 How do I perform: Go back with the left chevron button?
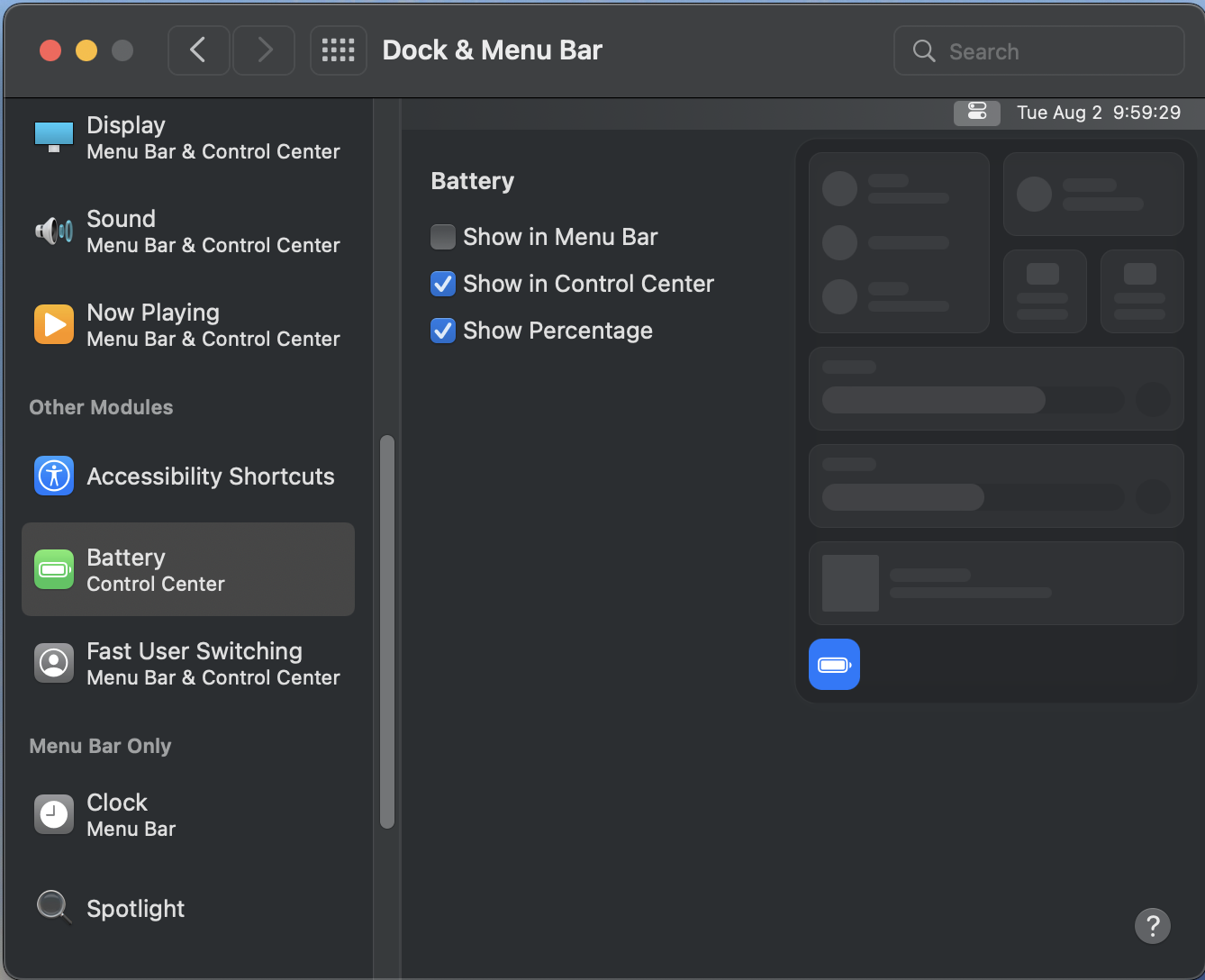pyautogui.click(x=199, y=50)
